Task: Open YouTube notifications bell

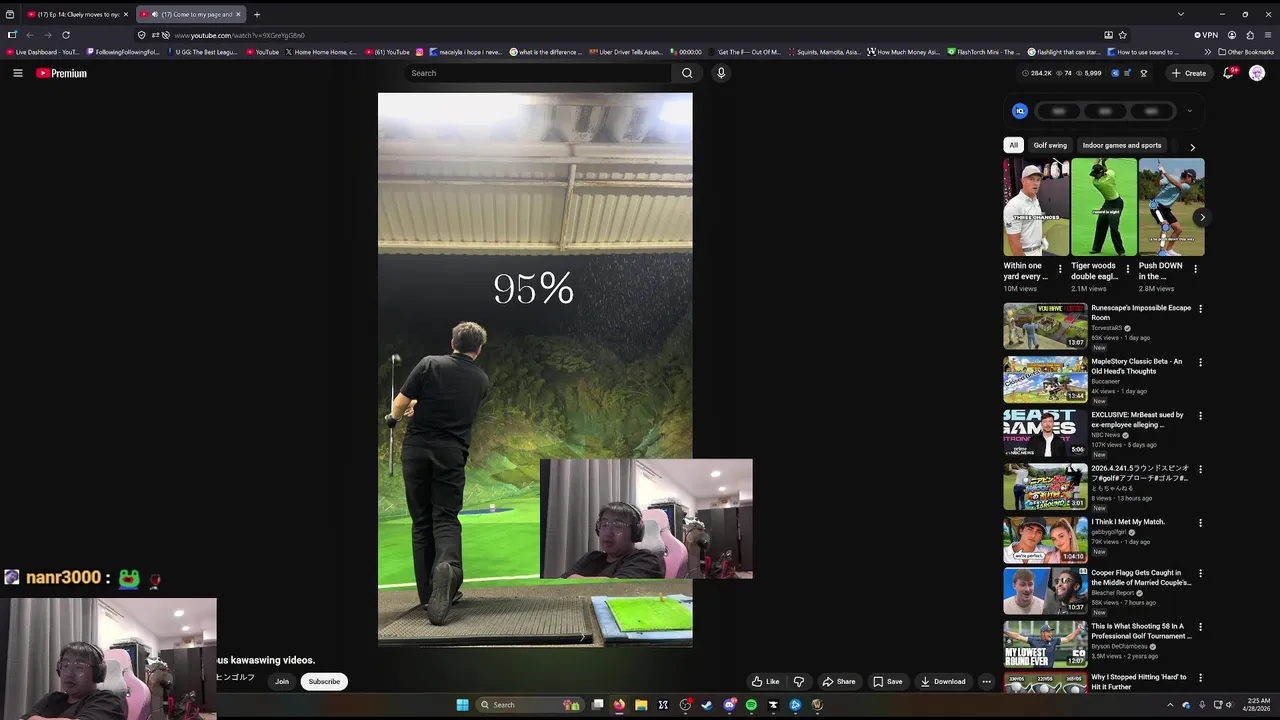Action: coord(1229,73)
